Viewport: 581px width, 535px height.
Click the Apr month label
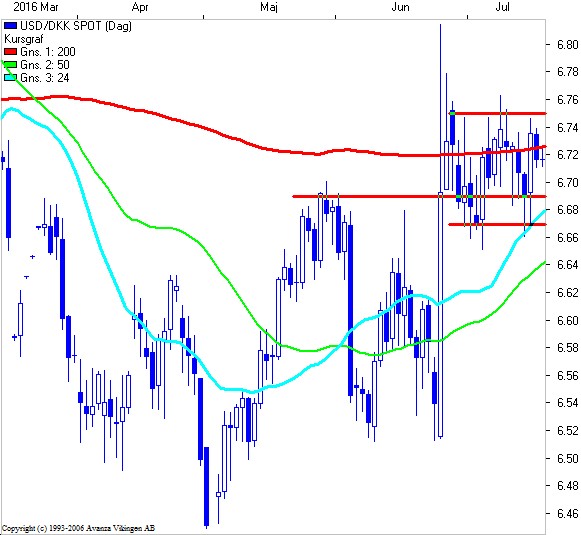[x=140, y=7]
